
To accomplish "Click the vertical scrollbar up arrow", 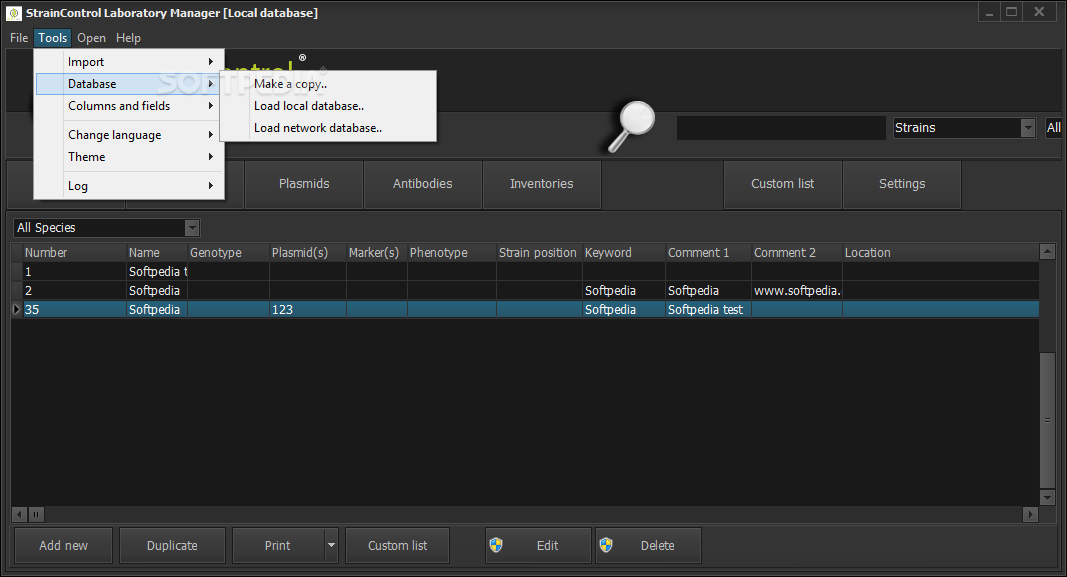I will coord(1047,252).
